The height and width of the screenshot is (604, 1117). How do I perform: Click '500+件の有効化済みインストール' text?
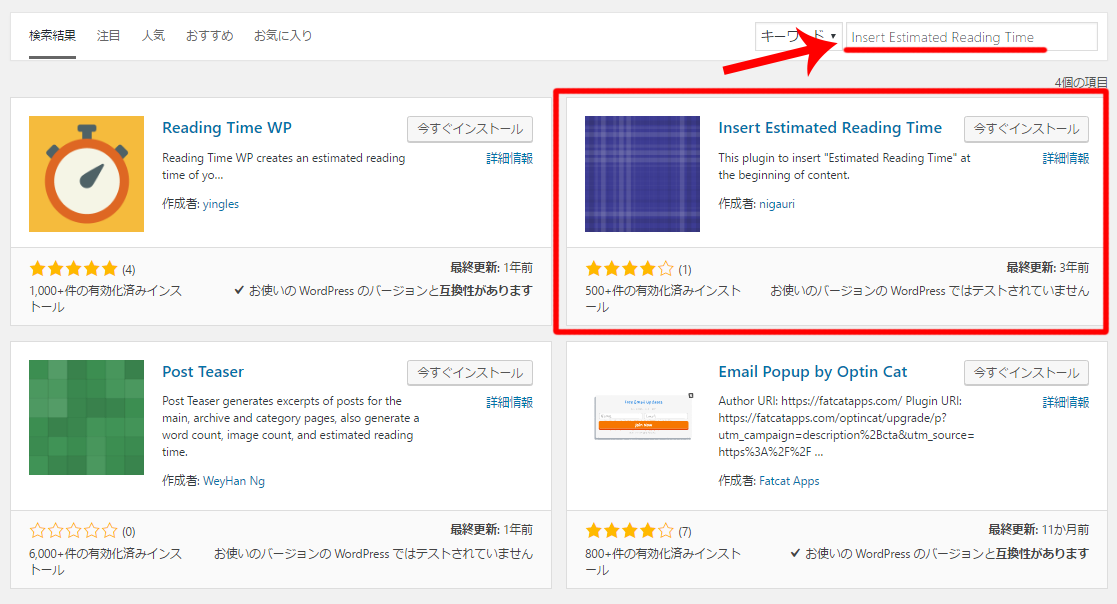pyautogui.click(x=663, y=298)
